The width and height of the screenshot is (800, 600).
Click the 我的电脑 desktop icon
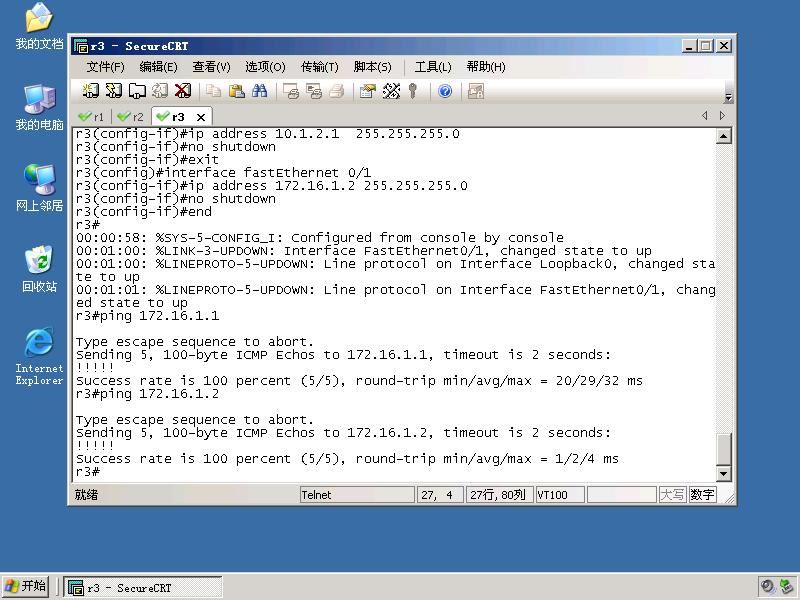coord(39,108)
